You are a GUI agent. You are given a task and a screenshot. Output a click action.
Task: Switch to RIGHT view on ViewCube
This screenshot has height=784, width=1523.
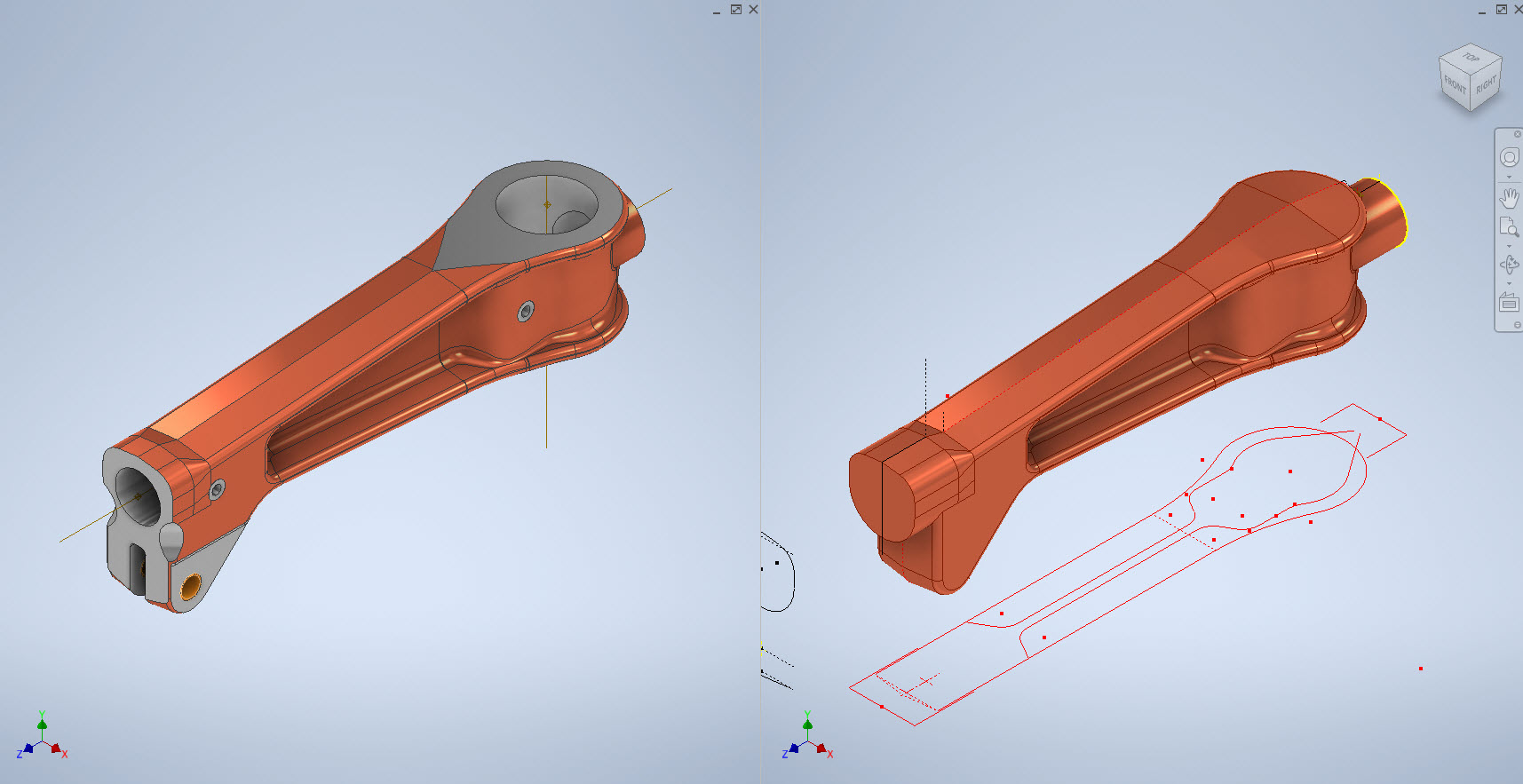(1487, 85)
